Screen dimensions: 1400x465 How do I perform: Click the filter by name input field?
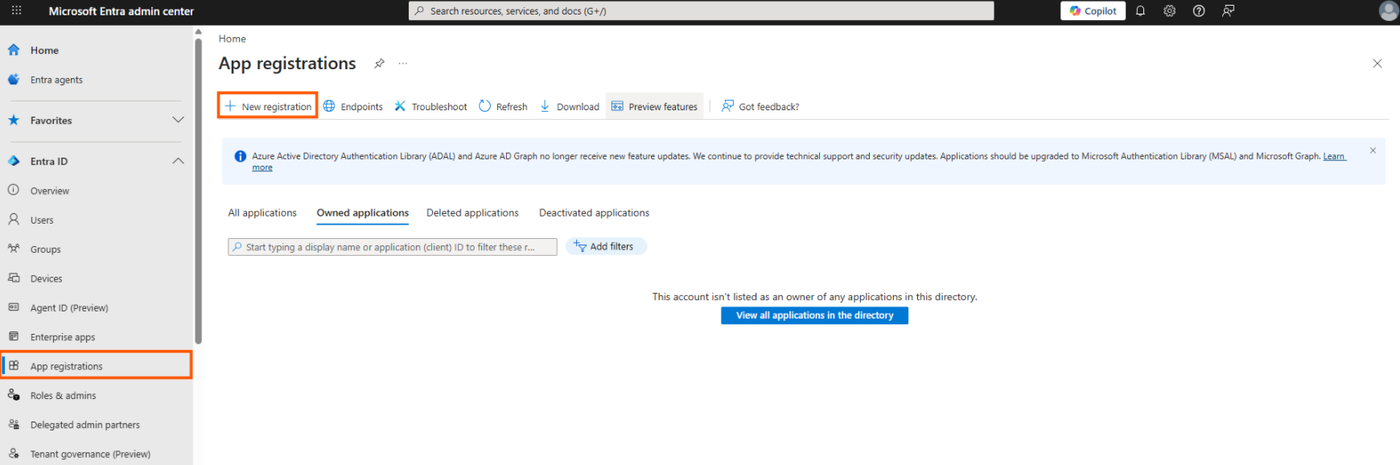coord(392,247)
